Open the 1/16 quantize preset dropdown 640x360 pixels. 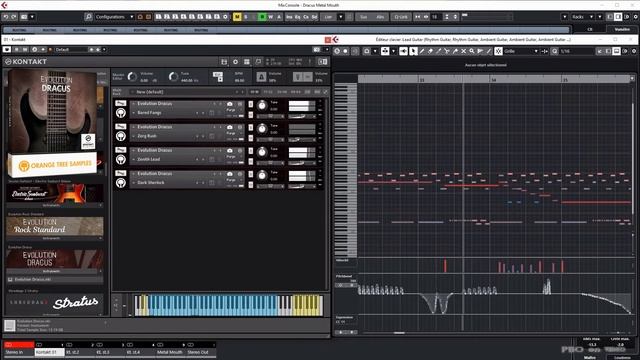coord(576,51)
